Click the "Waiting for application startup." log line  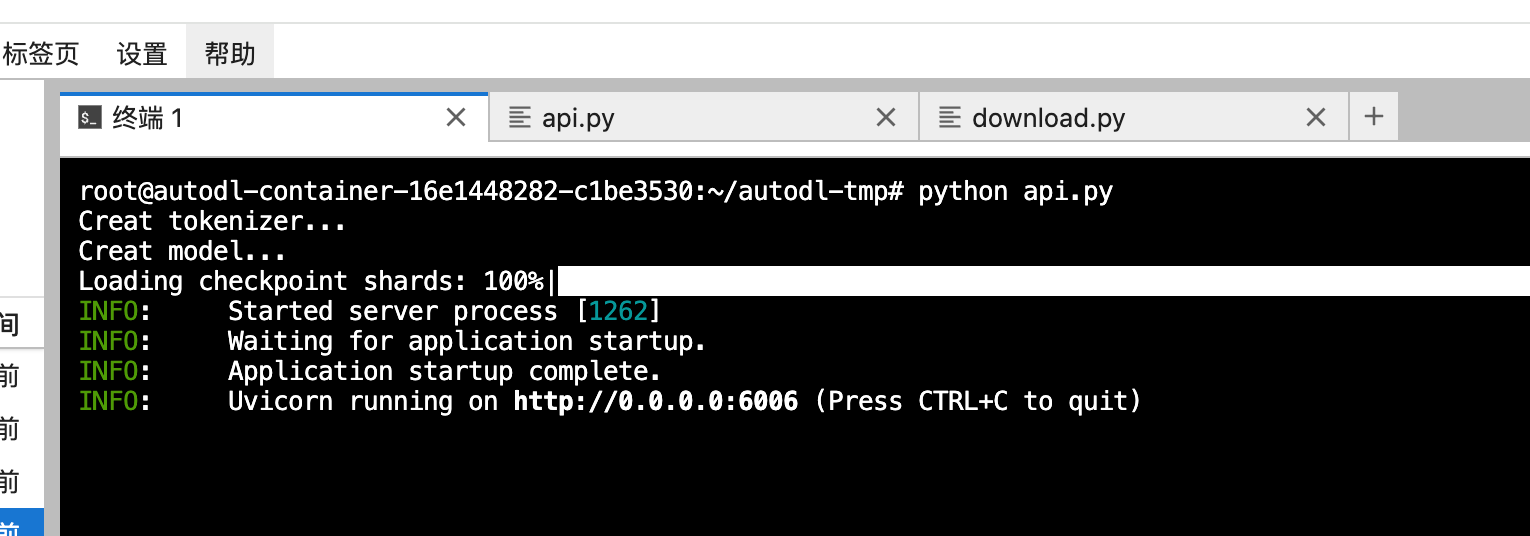tap(467, 342)
